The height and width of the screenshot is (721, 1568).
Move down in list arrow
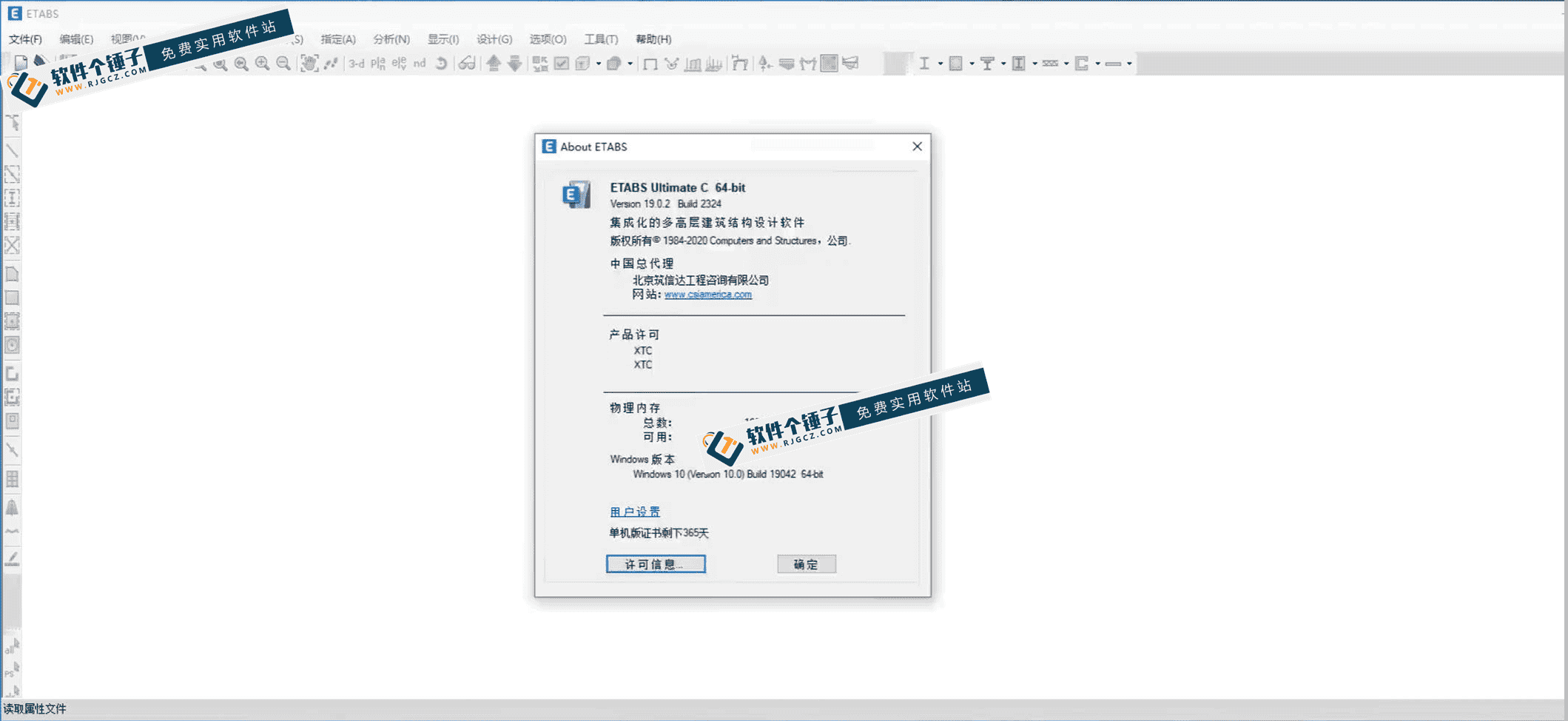pos(515,64)
